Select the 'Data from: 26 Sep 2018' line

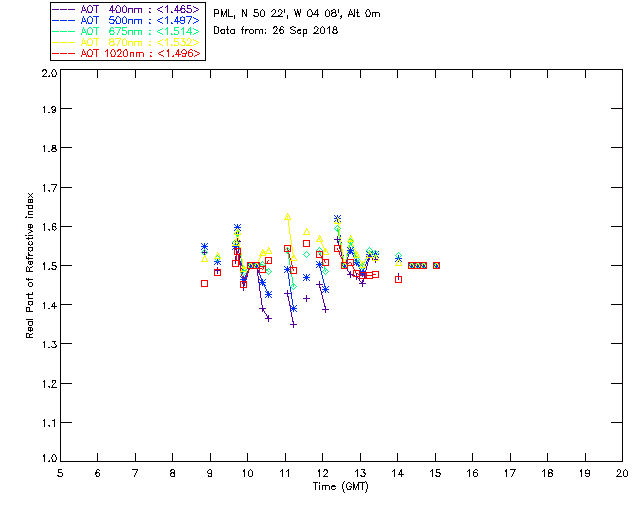click(x=276, y=31)
